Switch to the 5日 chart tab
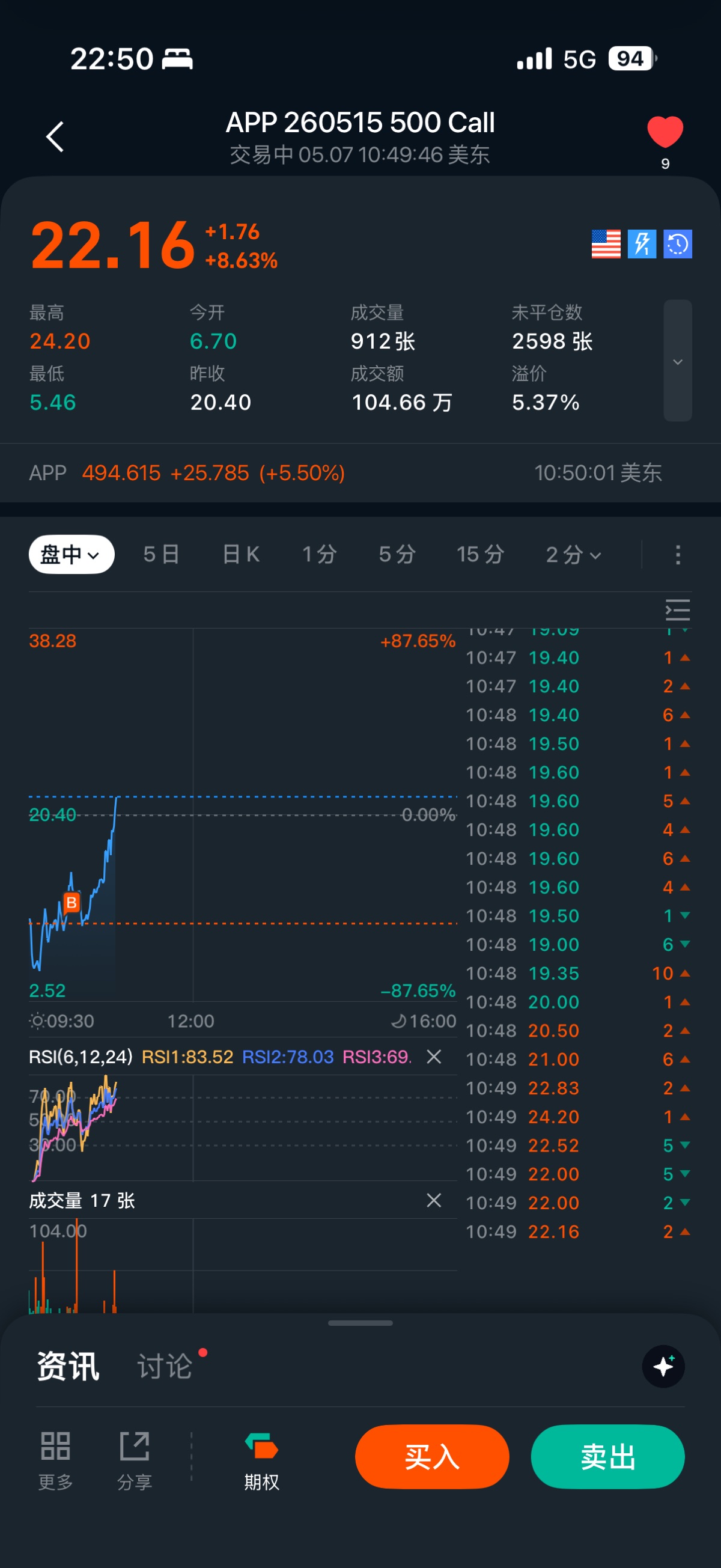 click(x=161, y=555)
